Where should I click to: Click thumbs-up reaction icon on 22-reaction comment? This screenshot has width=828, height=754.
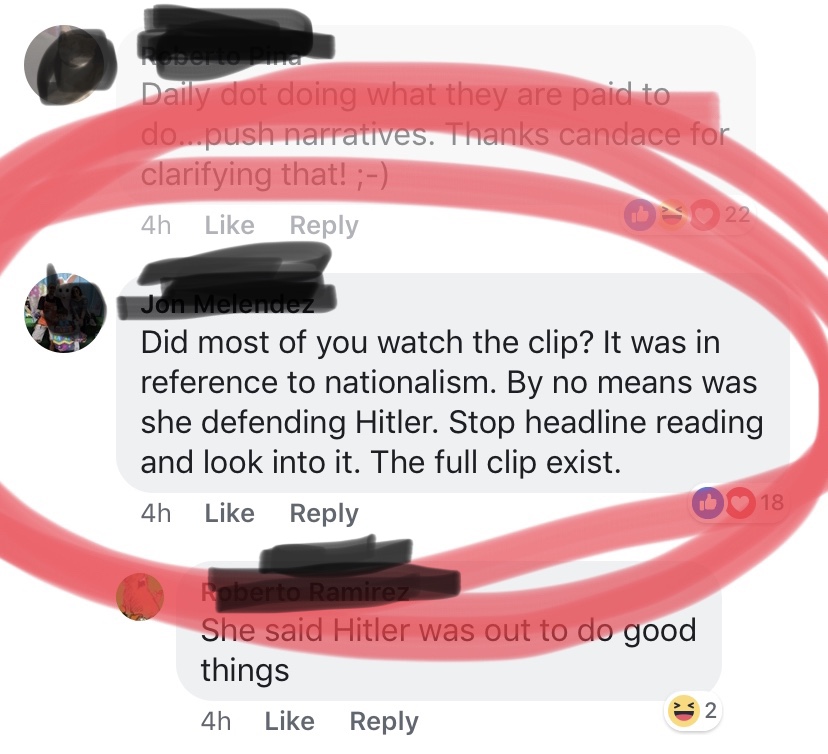639,215
